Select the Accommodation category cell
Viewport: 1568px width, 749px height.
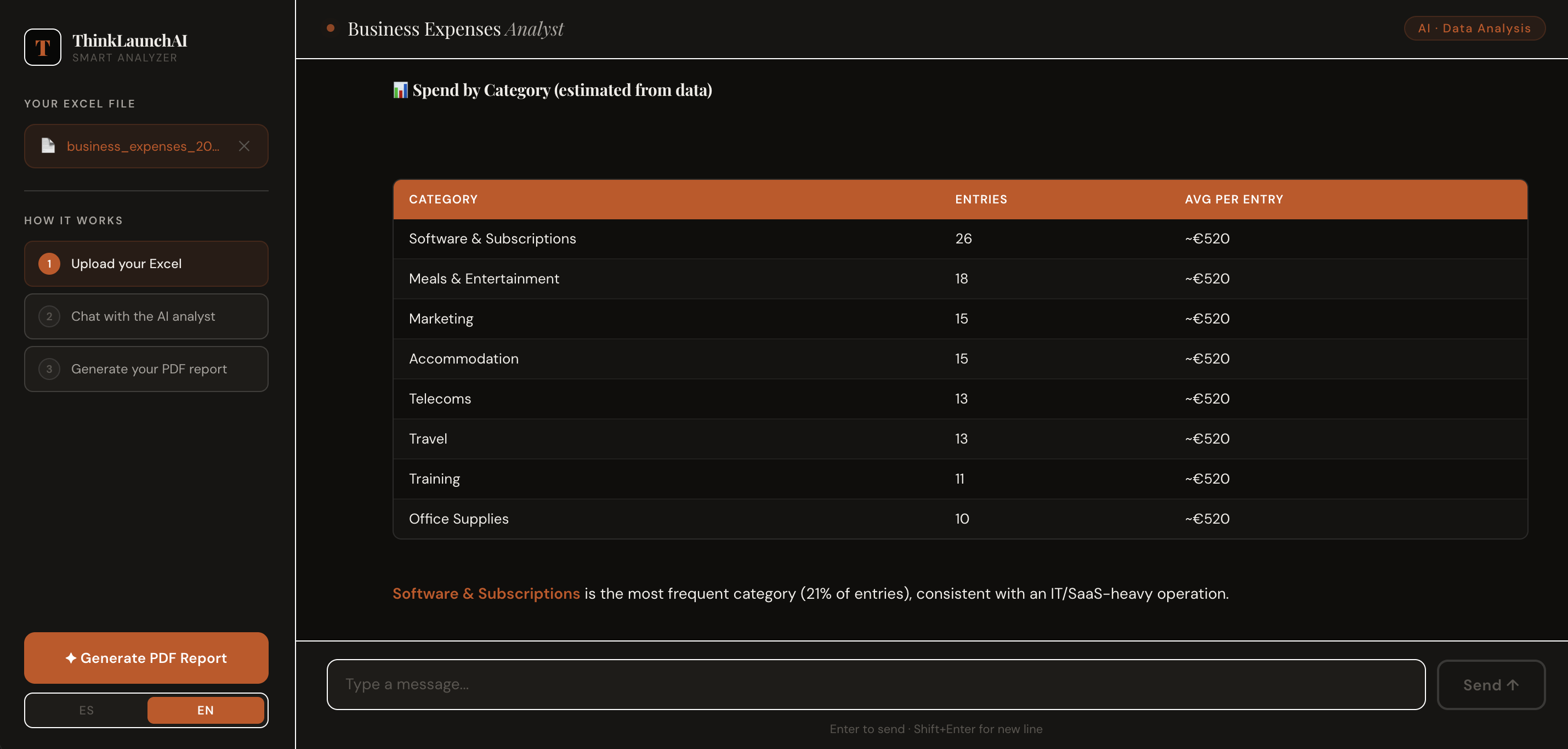click(463, 359)
